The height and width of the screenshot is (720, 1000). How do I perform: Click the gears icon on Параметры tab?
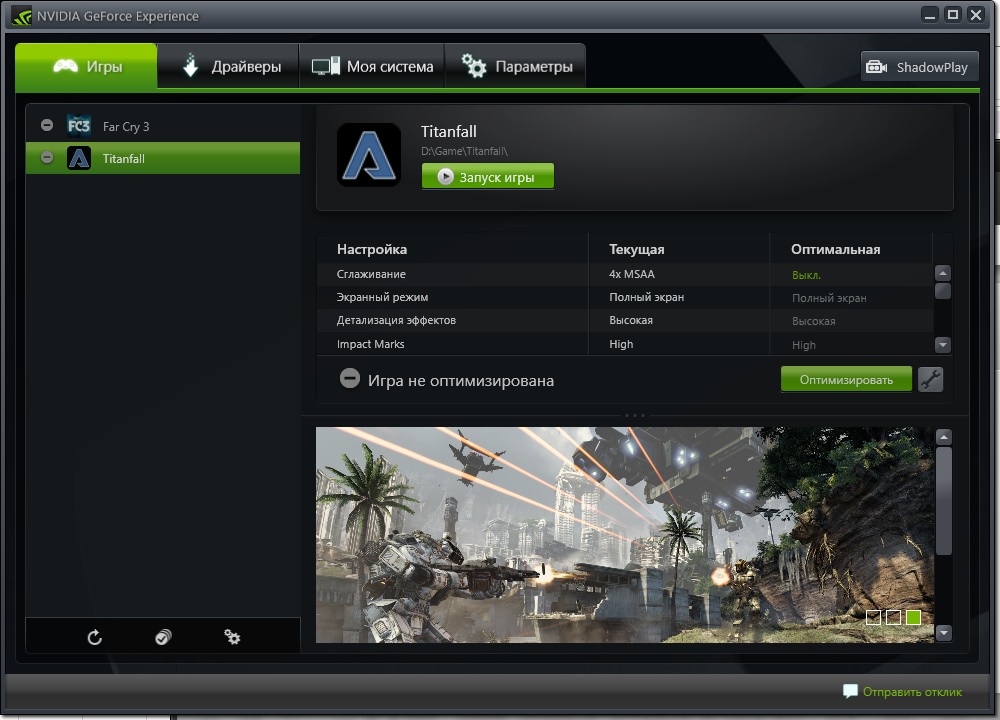(x=474, y=66)
